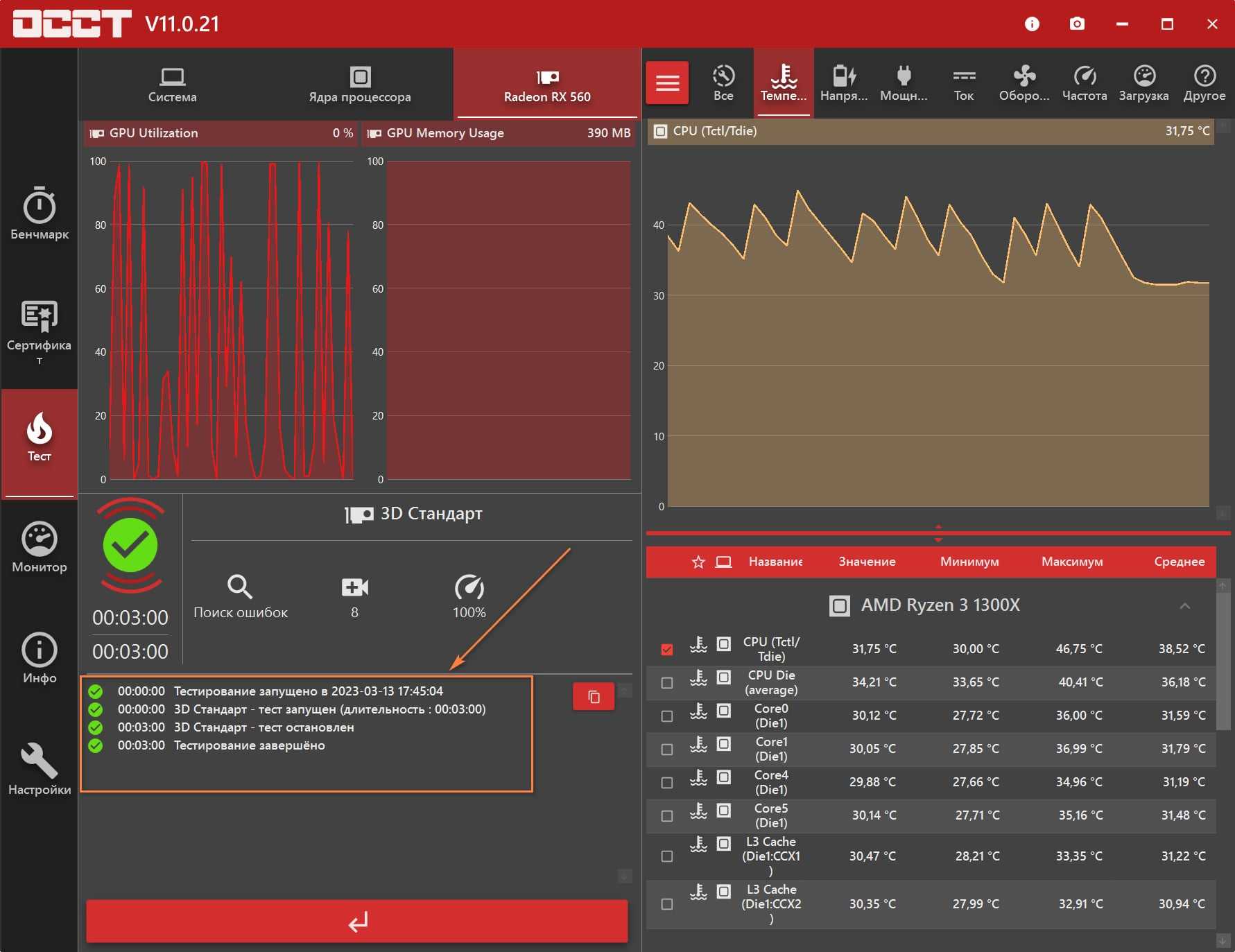This screenshot has width=1235, height=952.
Task: Select the Обороты fan filter
Action: [1024, 83]
